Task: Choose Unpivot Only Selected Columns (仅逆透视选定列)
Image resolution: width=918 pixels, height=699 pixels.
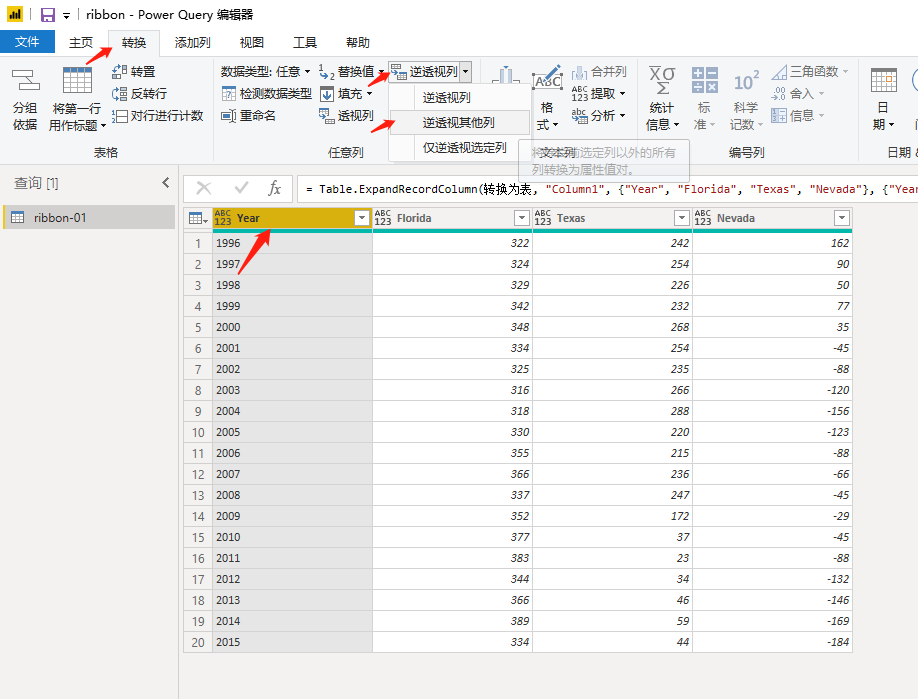Action: coord(464,148)
